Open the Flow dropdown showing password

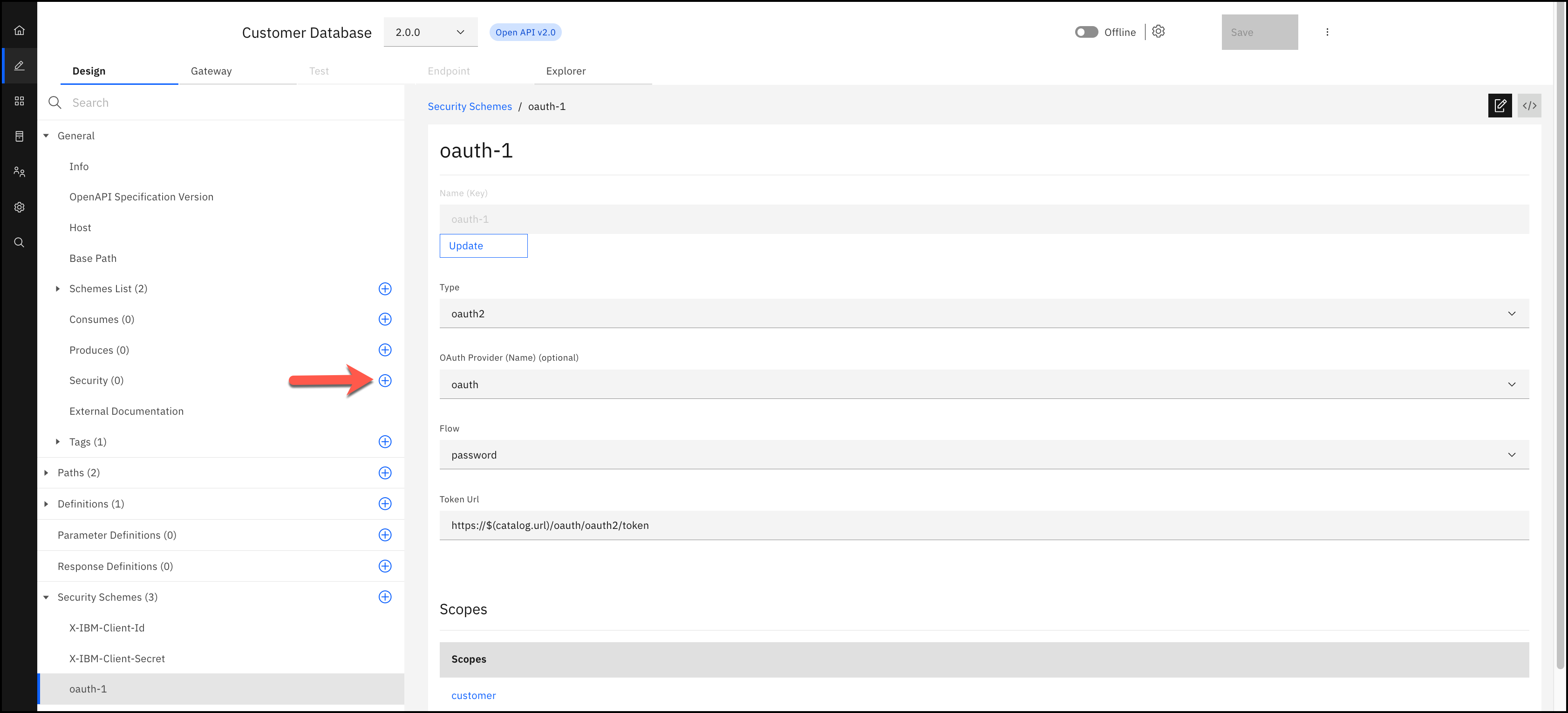(984, 454)
